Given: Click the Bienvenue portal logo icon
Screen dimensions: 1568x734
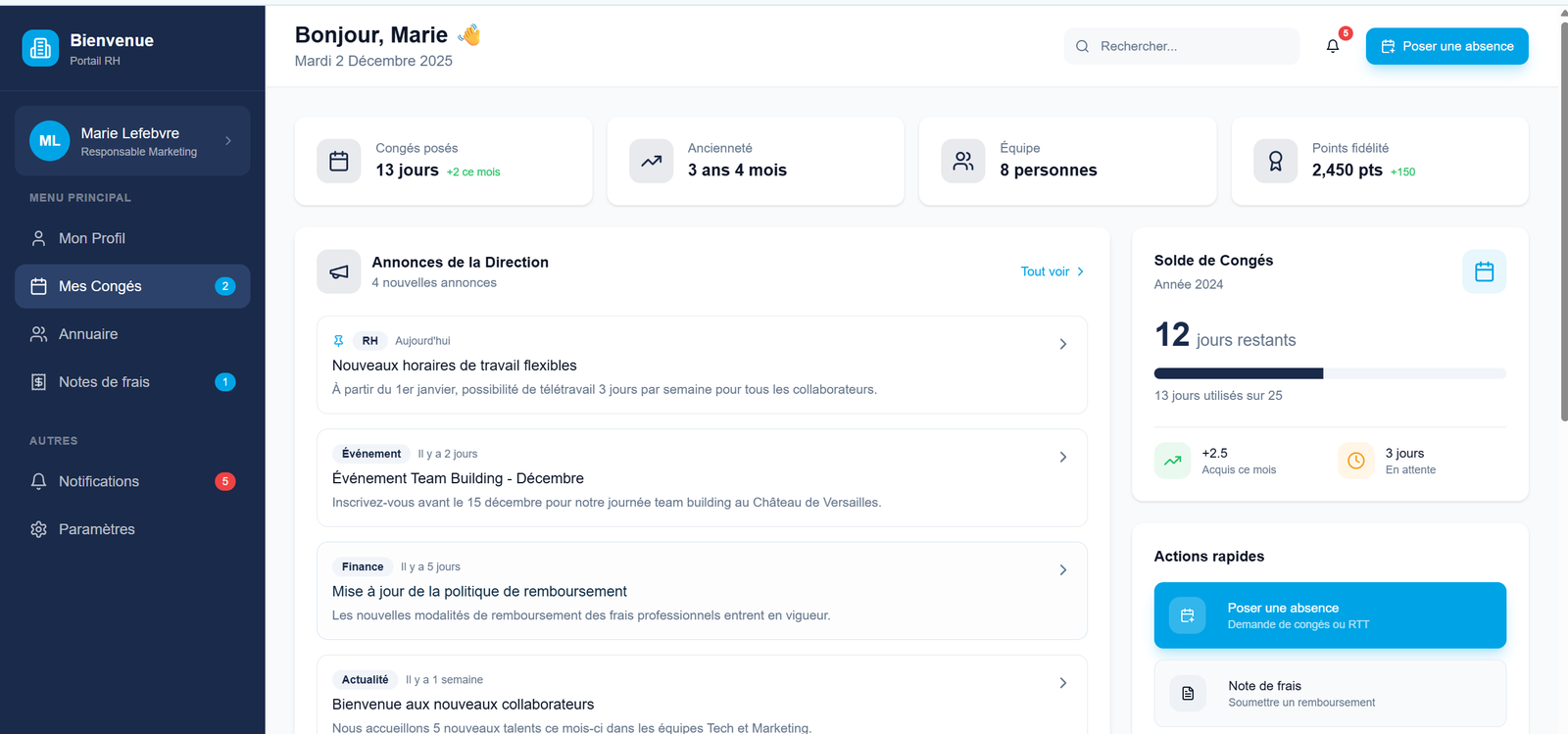Looking at the screenshot, I should pos(40,48).
